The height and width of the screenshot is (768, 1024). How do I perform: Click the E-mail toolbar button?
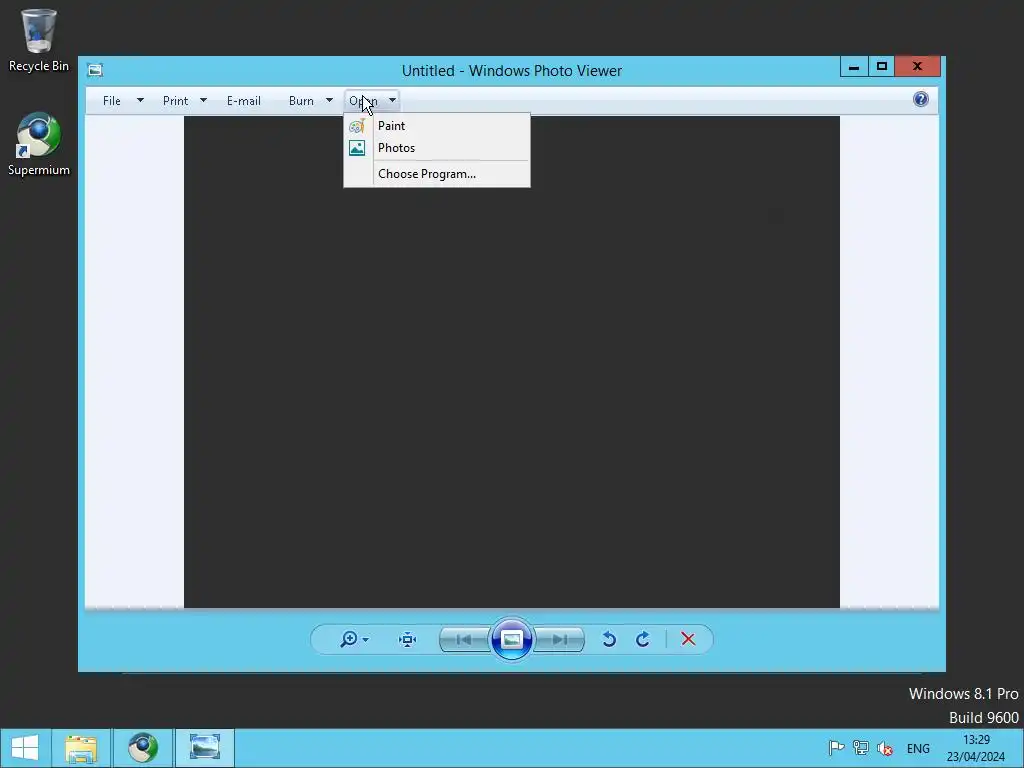click(244, 101)
